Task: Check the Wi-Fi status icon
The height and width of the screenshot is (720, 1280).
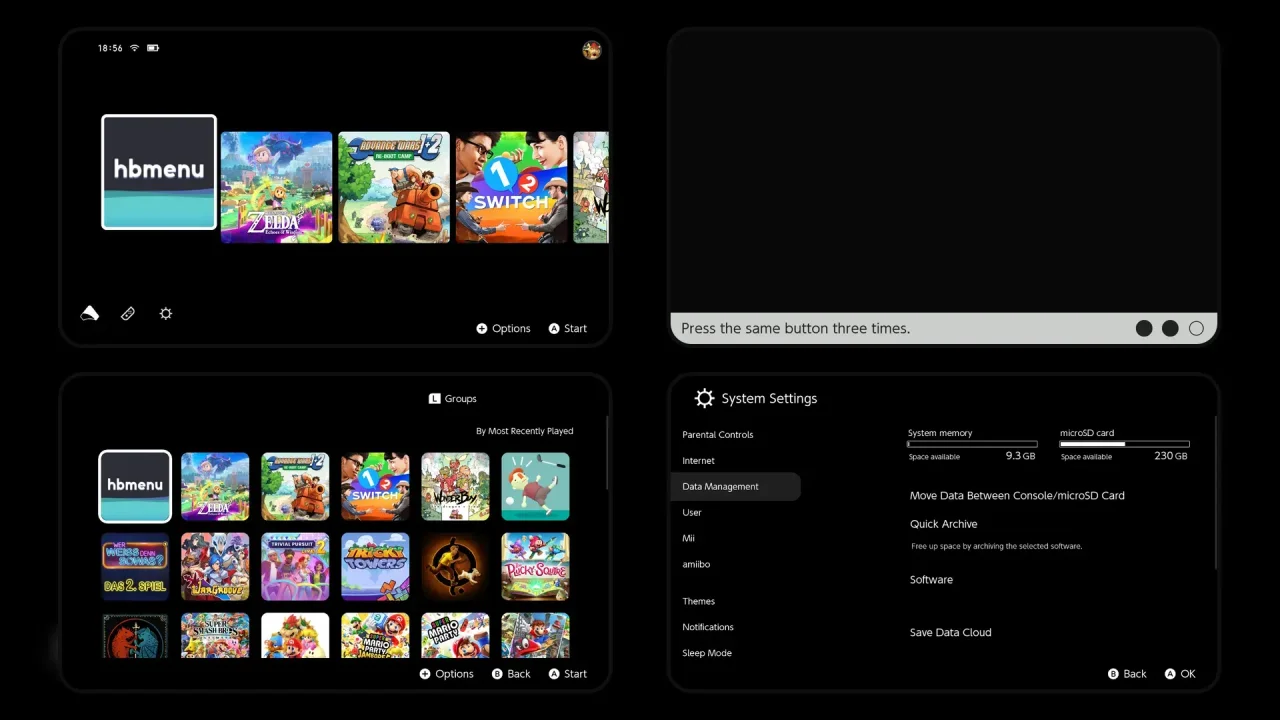Action: pyautogui.click(x=134, y=48)
